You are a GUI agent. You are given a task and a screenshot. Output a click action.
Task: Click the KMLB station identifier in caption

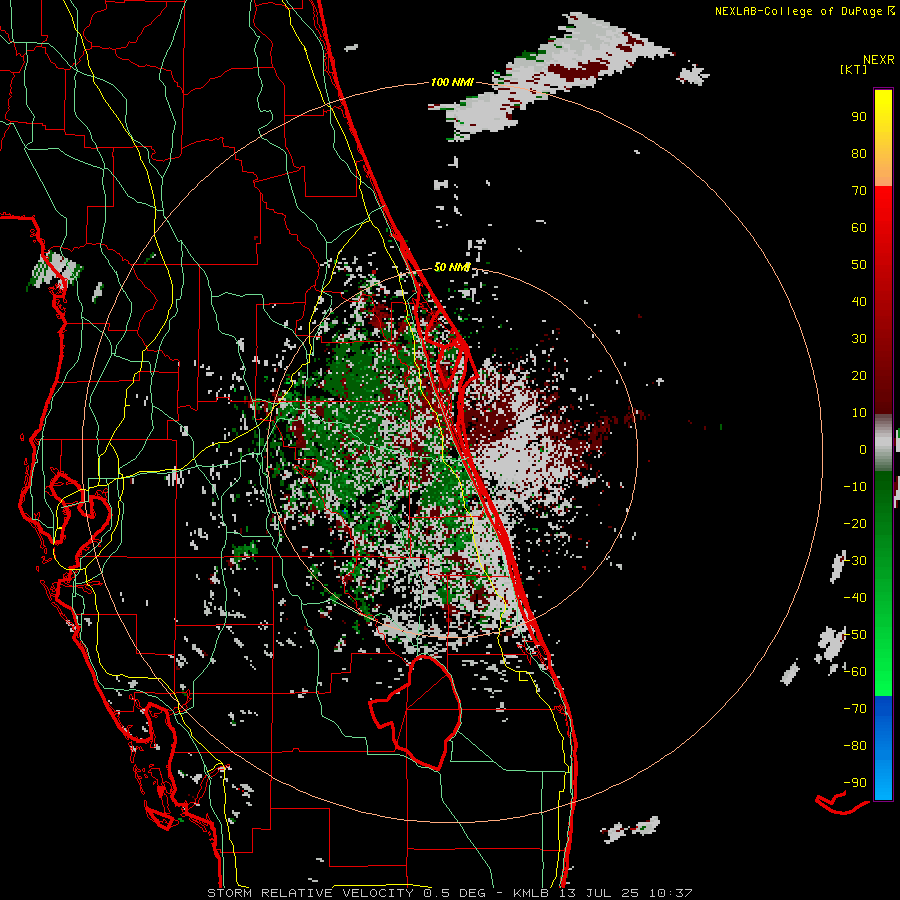click(x=531, y=893)
